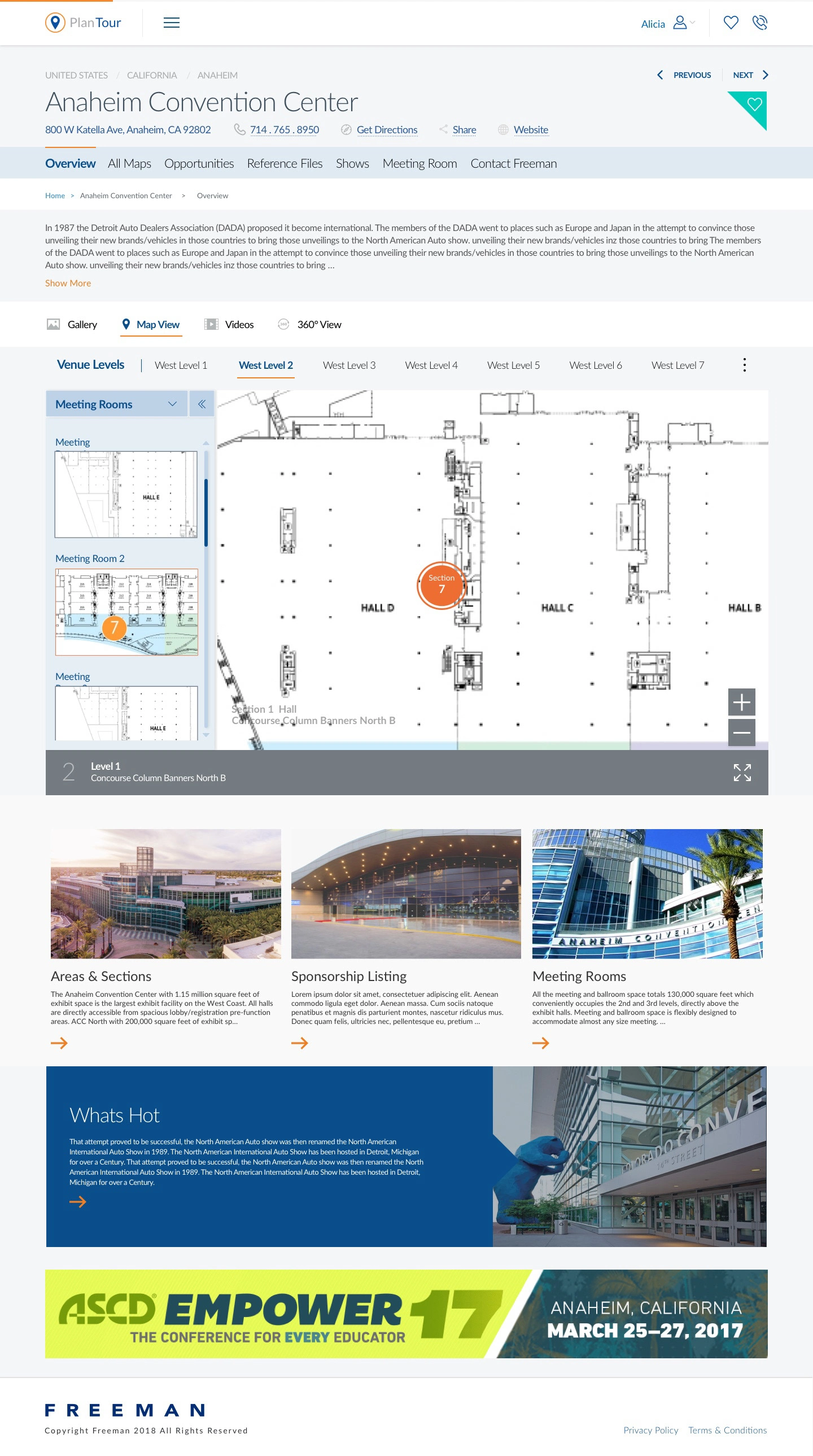Click the teal favorite ribbon heart
This screenshot has height=1456, width=813.
754,104
